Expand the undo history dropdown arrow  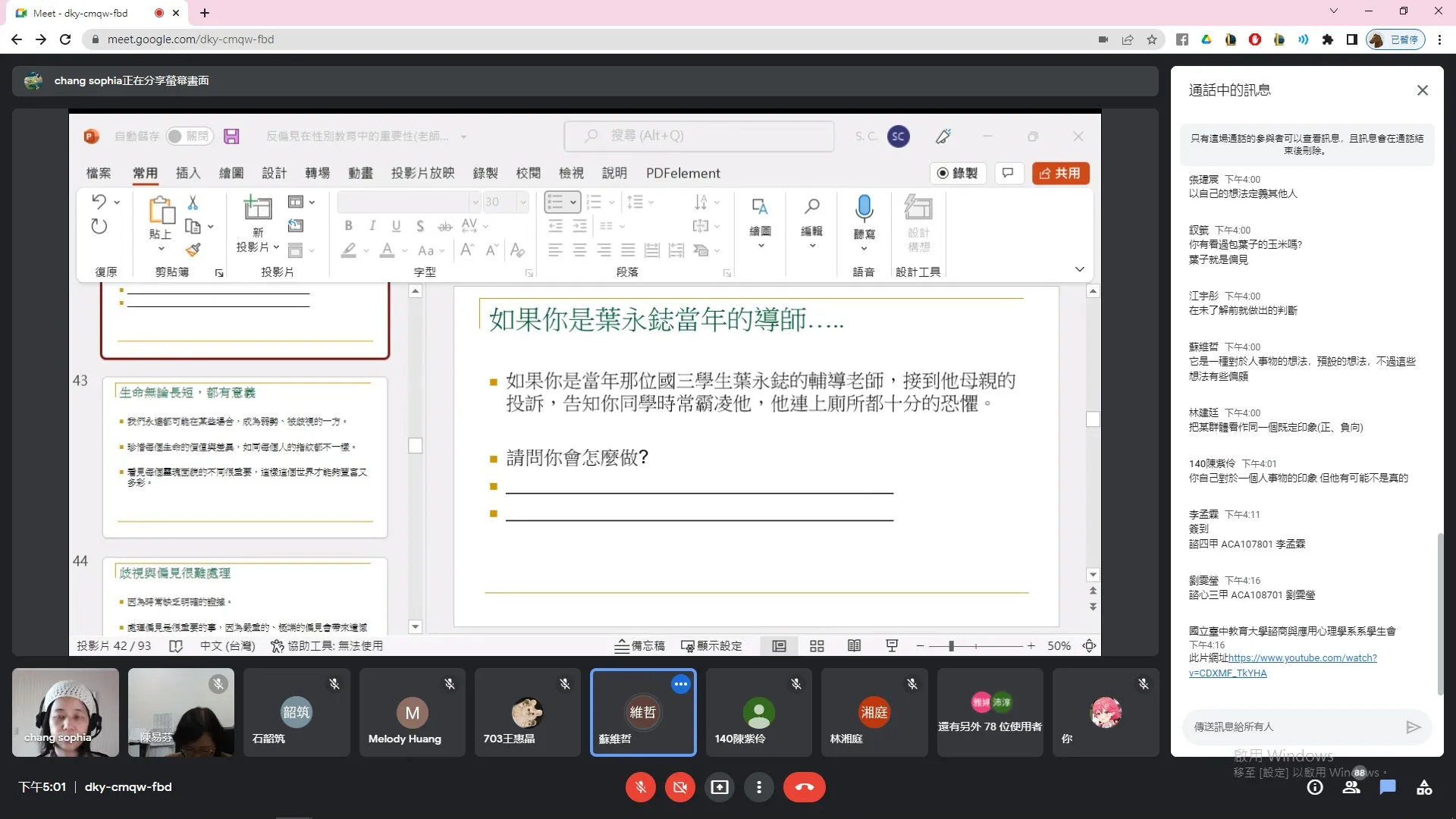[x=117, y=202]
